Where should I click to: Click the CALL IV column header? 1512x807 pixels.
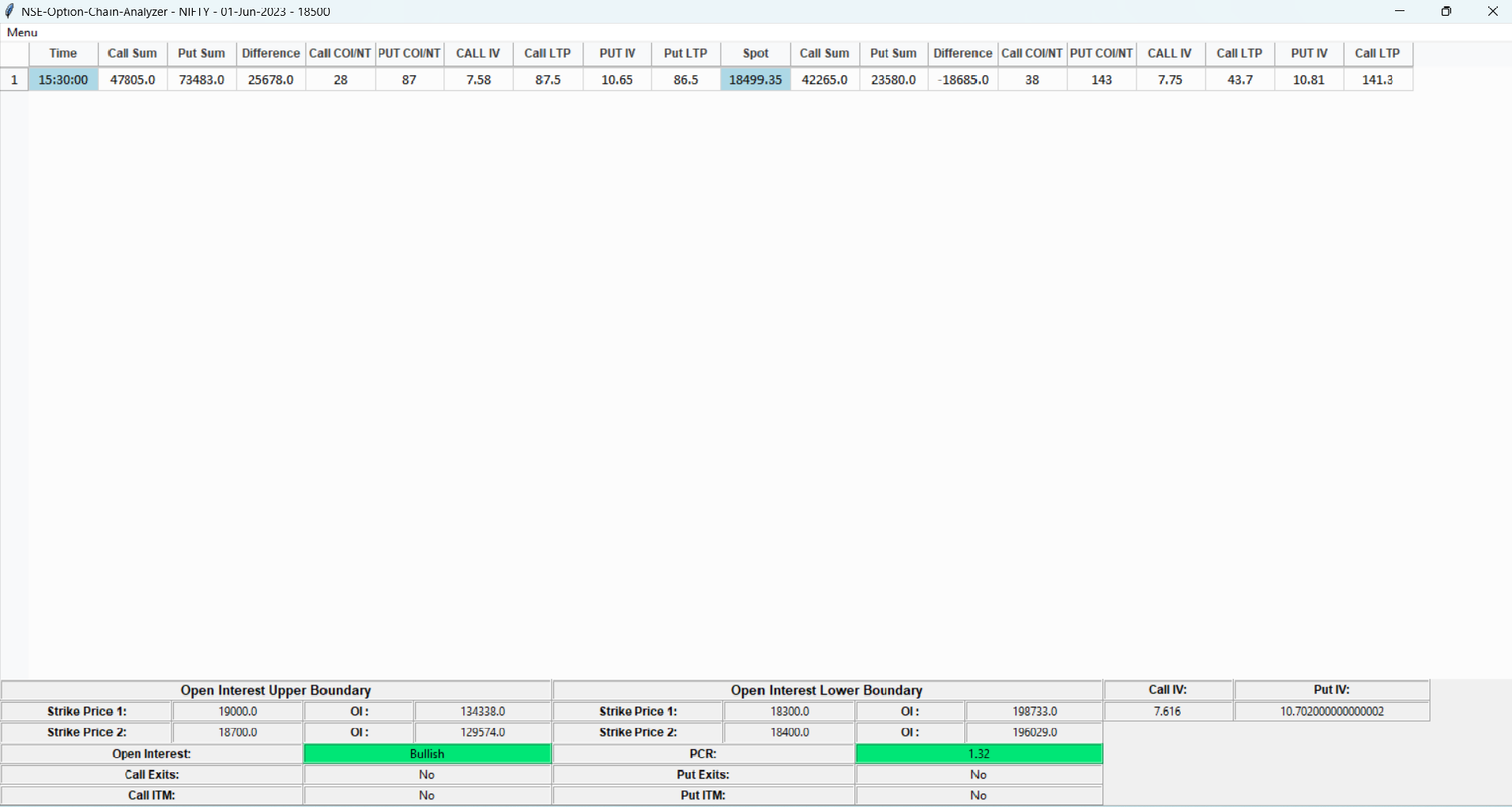tap(477, 53)
